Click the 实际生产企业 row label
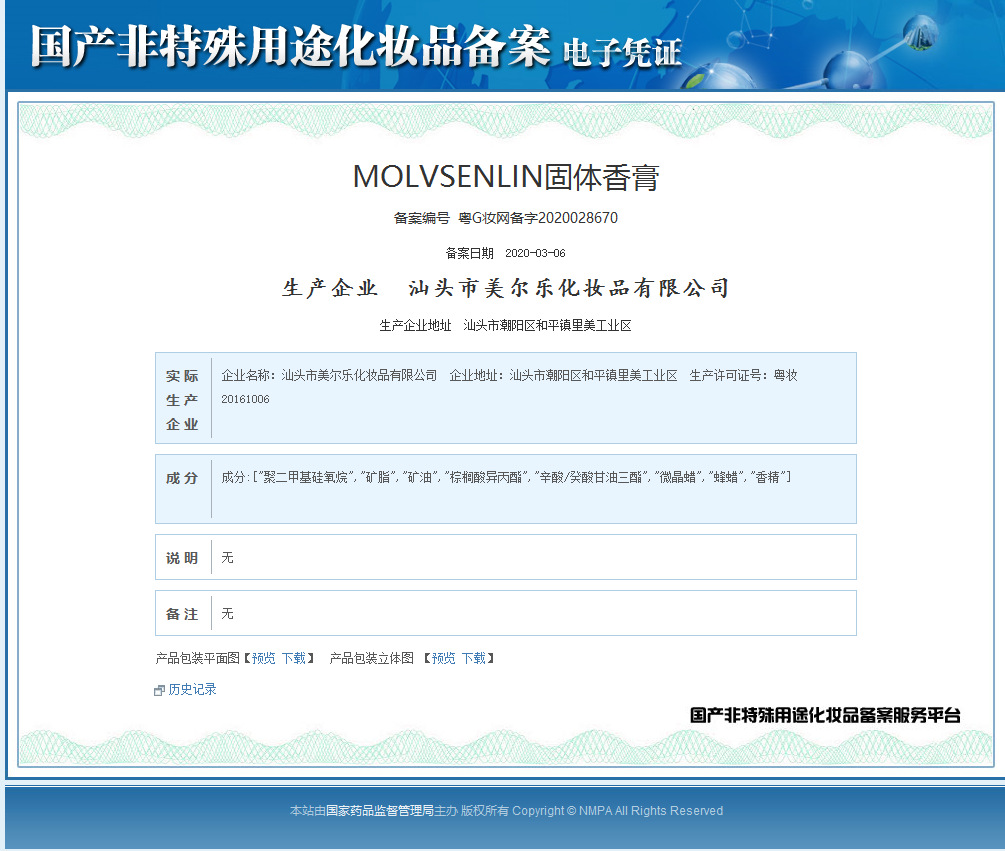Screen dimensions: 1005x851 182,400
